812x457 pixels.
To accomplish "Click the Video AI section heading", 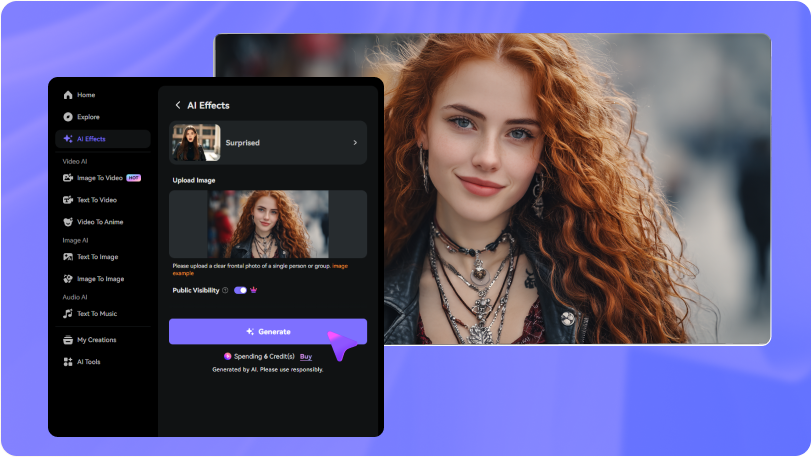I will pos(75,161).
